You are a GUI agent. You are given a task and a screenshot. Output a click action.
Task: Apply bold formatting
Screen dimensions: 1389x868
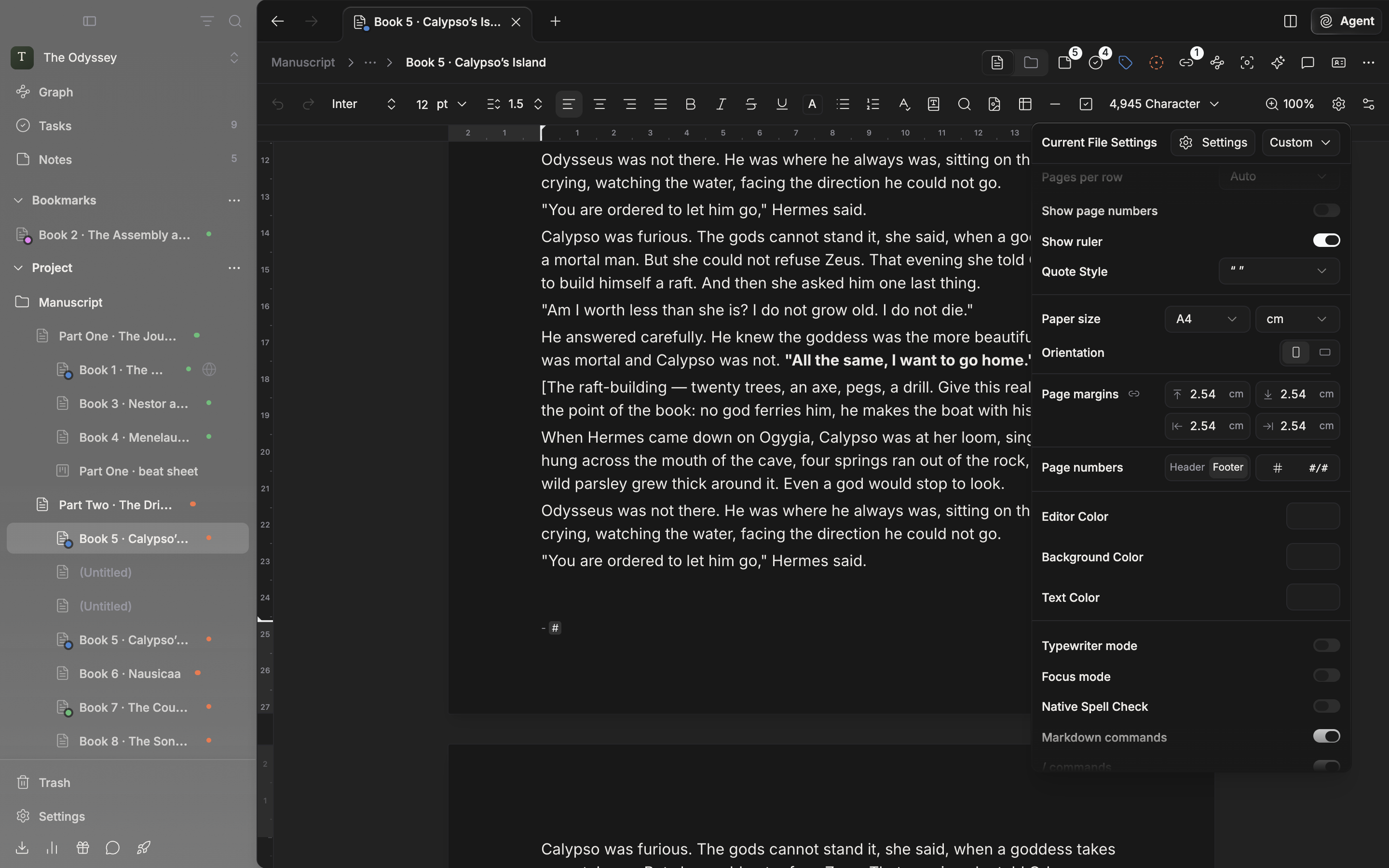(691, 104)
